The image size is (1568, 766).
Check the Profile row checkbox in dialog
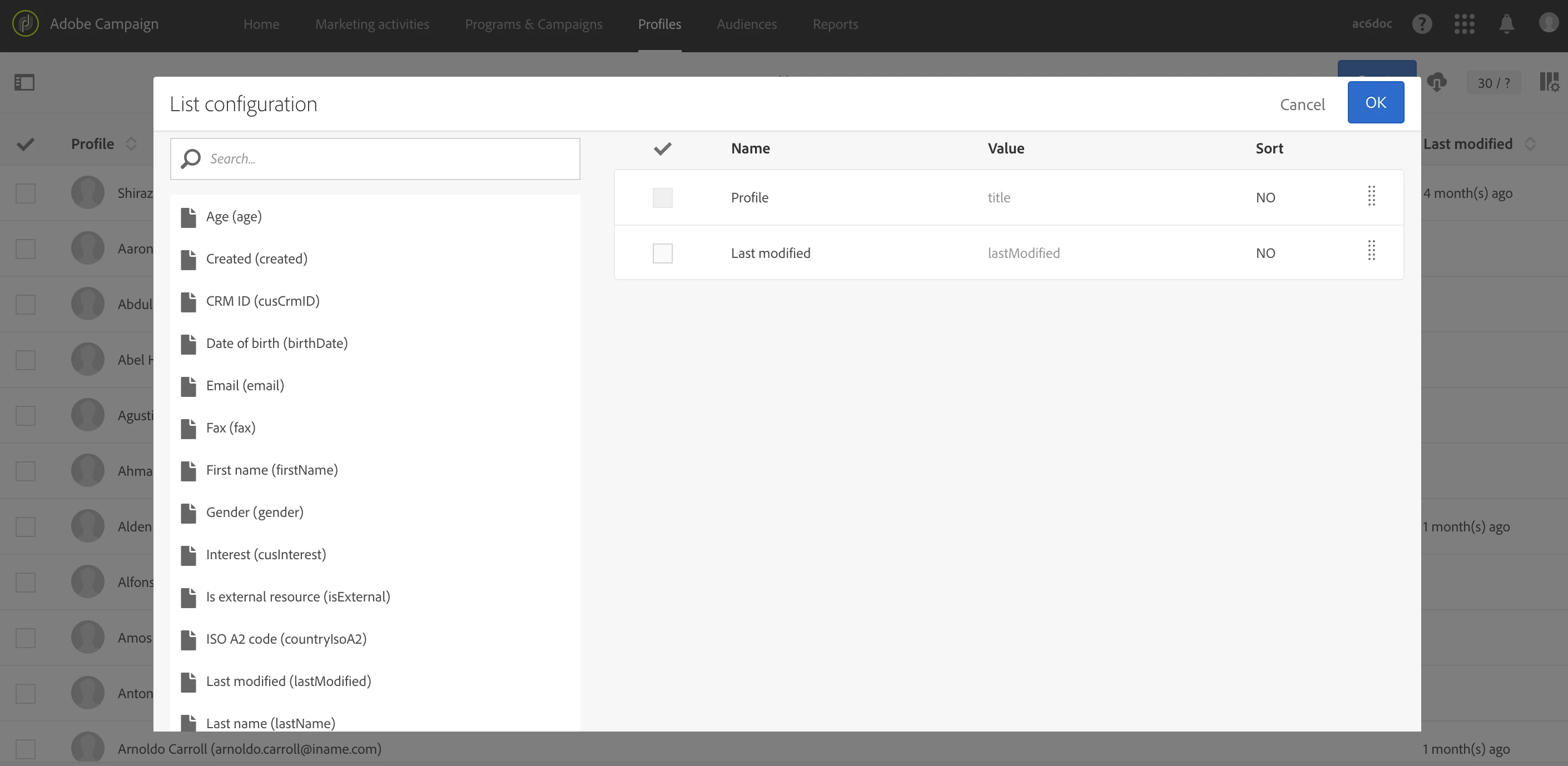coord(662,198)
